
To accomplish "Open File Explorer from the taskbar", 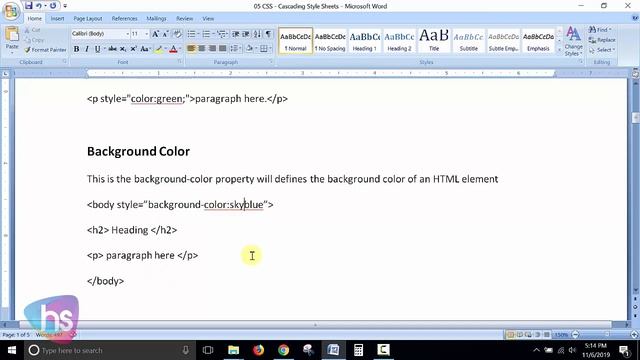I will [233, 350].
